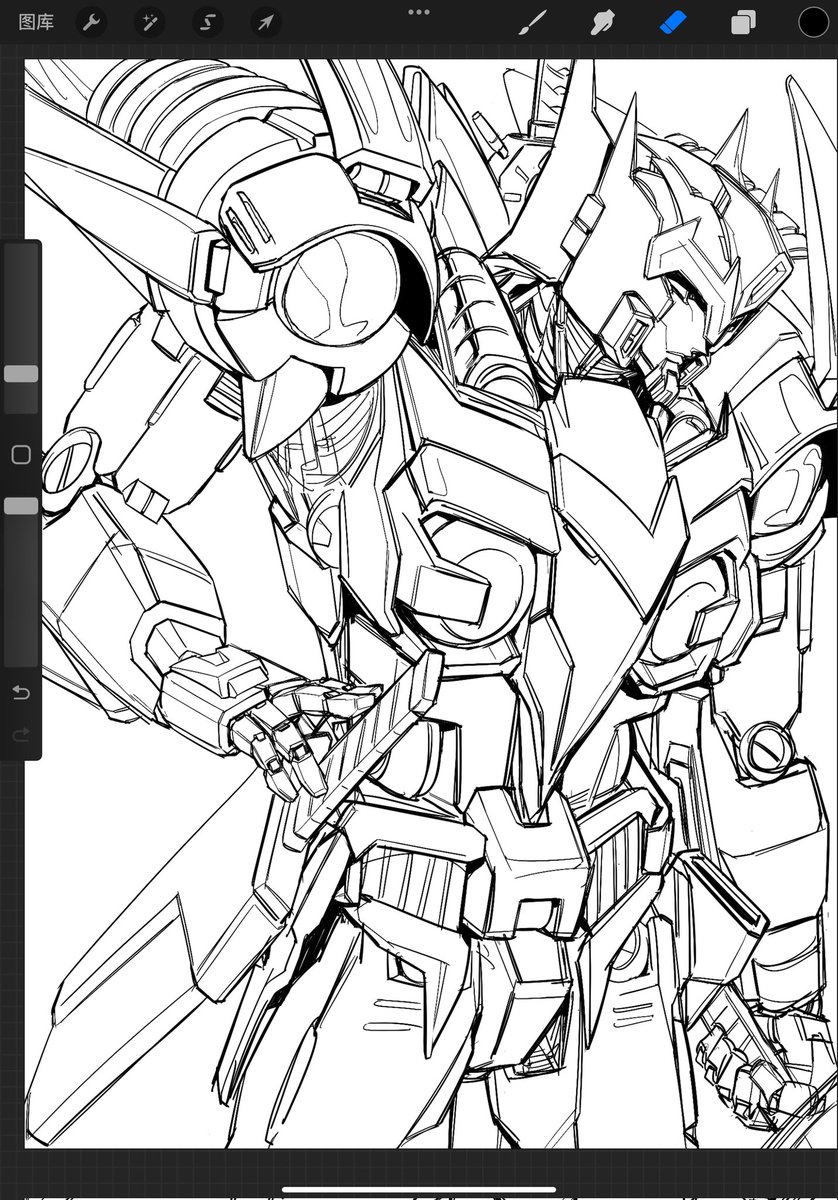838x1200 pixels.
Task: Tap the robot line art canvas
Action: pos(431,603)
